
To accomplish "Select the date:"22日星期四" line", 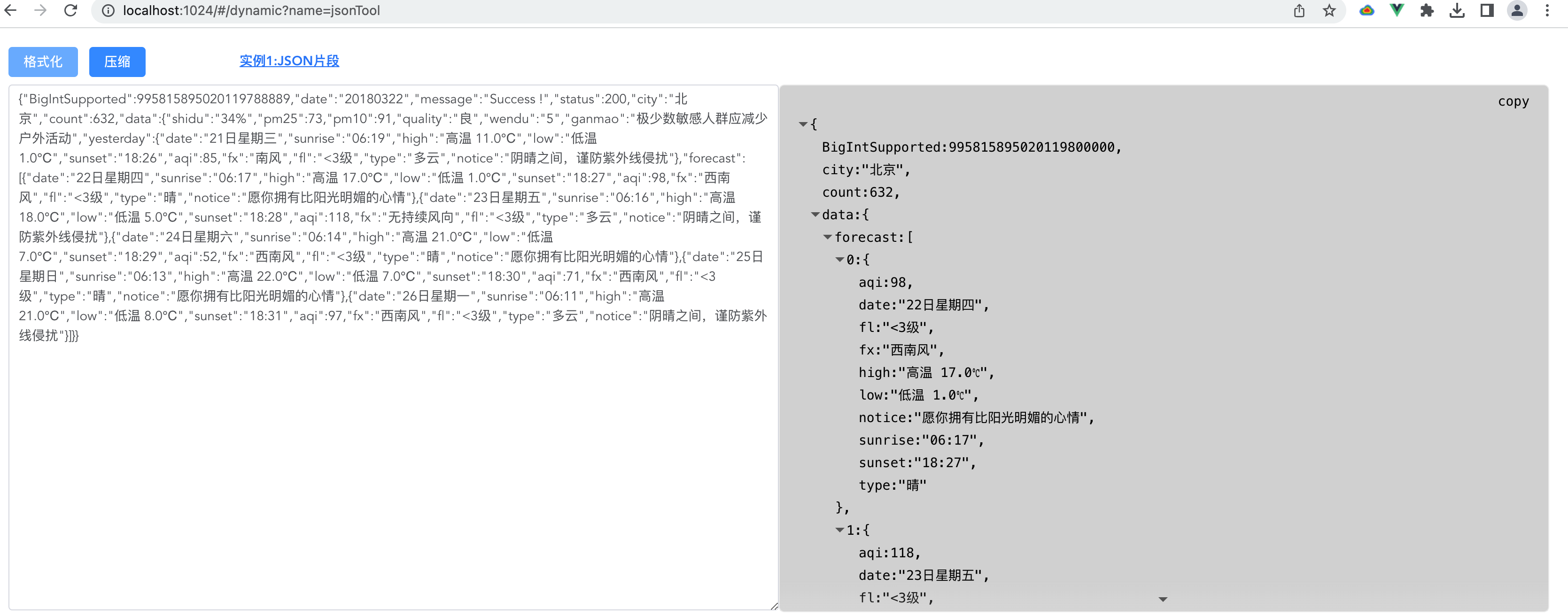I will [x=924, y=304].
